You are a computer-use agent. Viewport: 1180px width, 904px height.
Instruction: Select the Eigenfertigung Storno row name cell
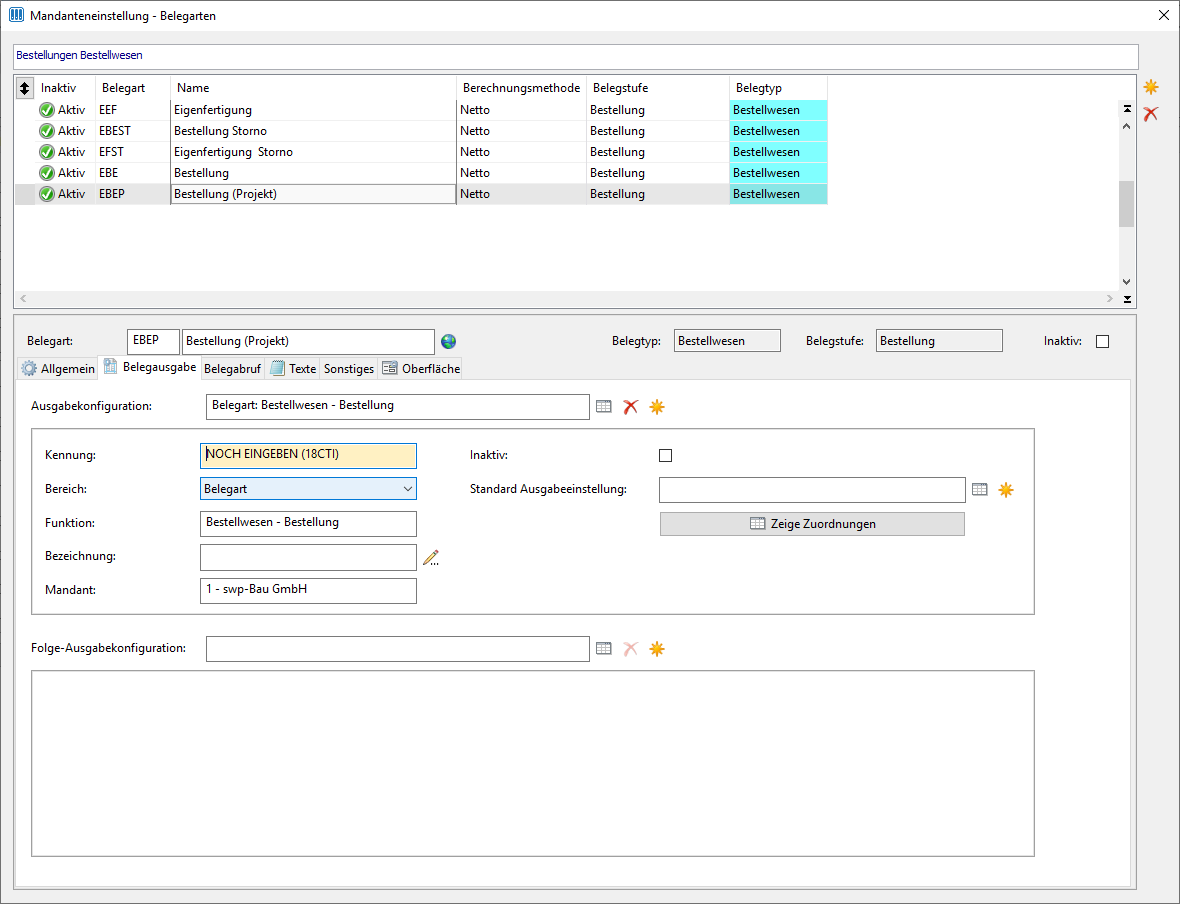[313, 152]
